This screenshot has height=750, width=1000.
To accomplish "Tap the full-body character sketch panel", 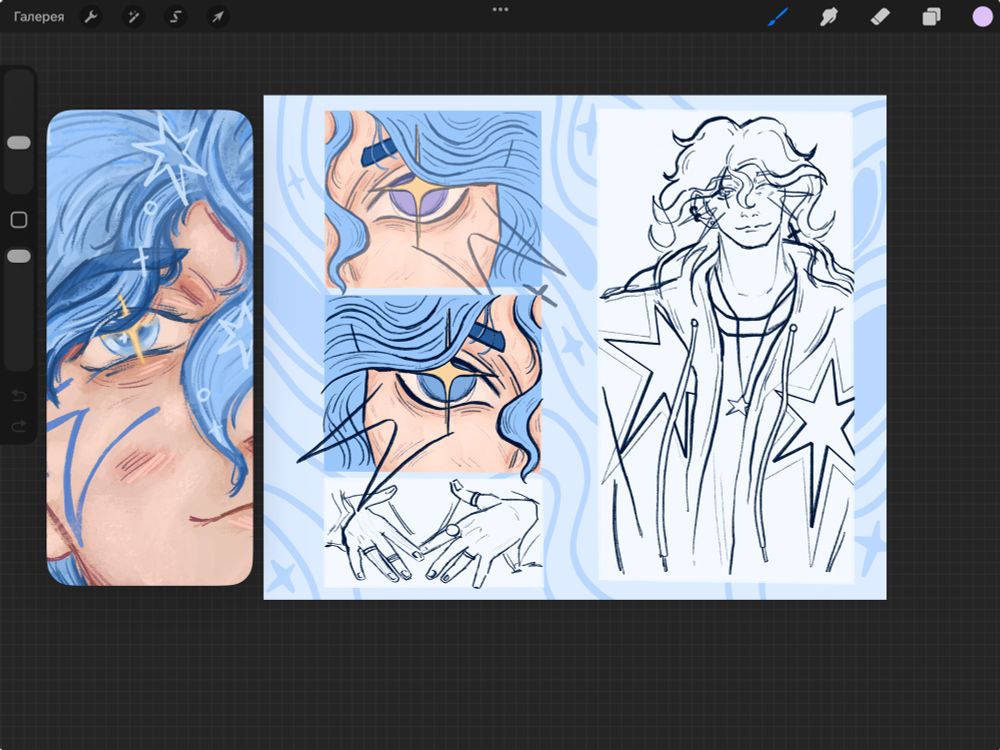I will click(x=726, y=345).
